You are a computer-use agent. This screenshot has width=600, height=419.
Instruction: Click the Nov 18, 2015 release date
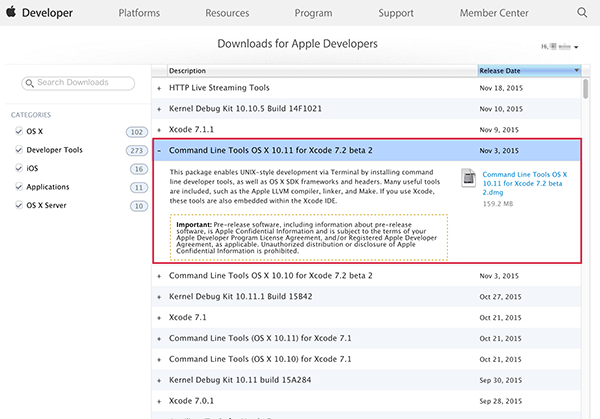pyautogui.click(x=501, y=88)
